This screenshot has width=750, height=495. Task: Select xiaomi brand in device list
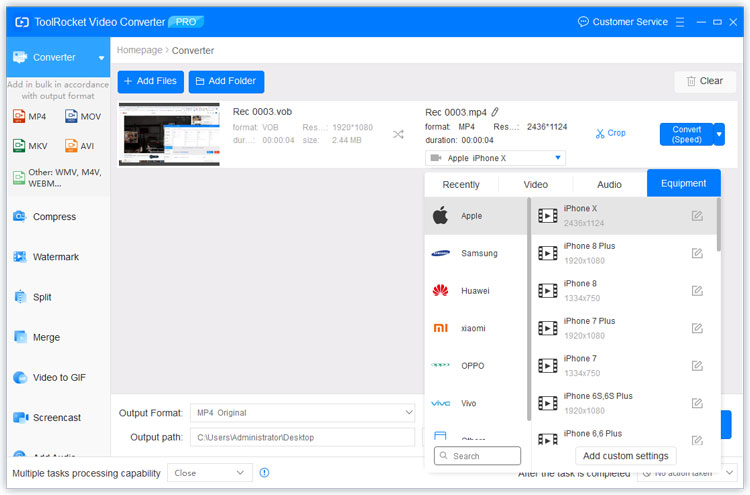tap(475, 328)
